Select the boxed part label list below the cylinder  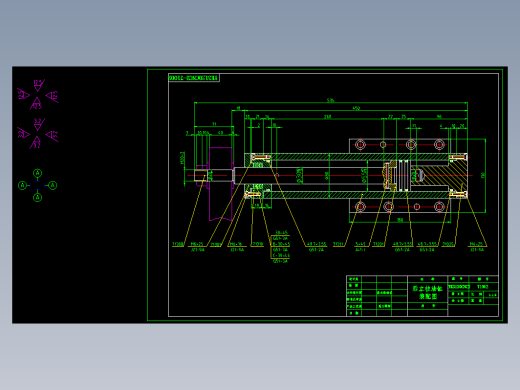point(280,247)
